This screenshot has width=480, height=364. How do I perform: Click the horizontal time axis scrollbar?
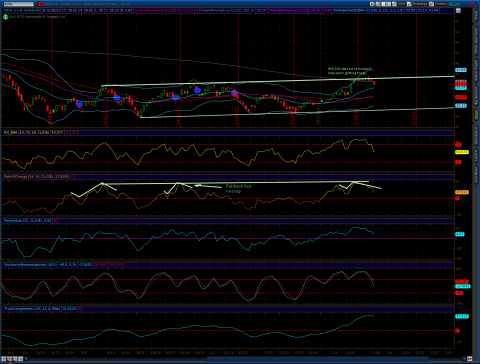pos(317,359)
